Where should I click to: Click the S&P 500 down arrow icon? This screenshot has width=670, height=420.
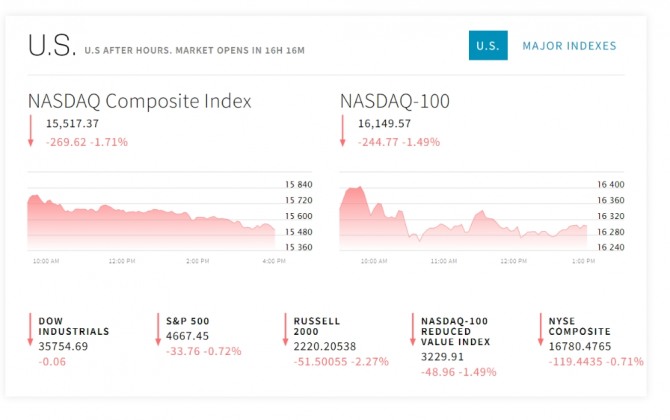pyautogui.click(x=158, y=329)
